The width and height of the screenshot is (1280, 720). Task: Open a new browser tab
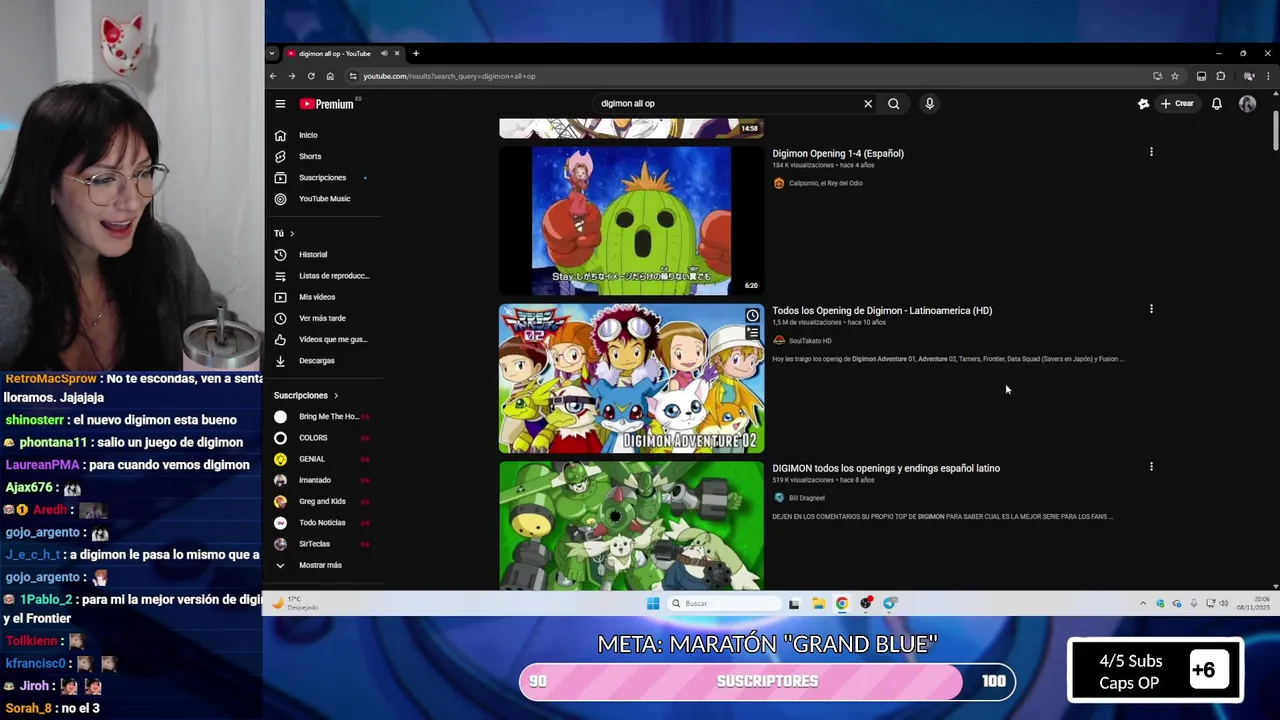point(416,54)
